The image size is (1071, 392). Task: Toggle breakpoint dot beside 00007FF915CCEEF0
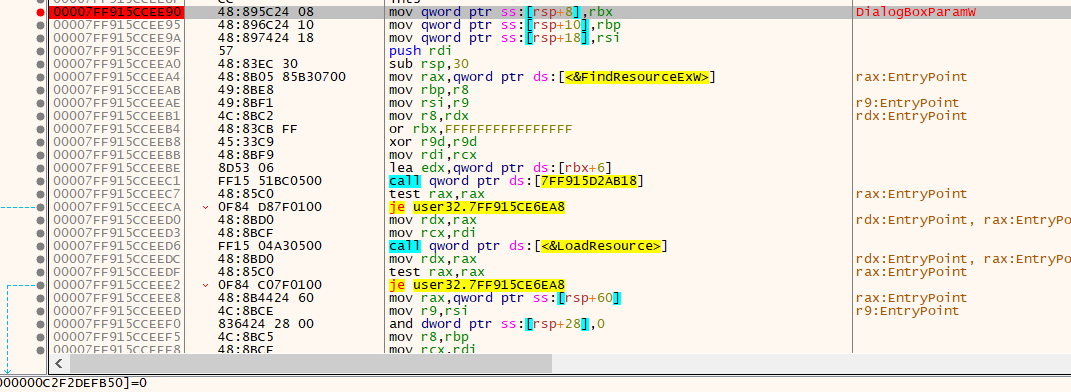[x=41, y=324]
